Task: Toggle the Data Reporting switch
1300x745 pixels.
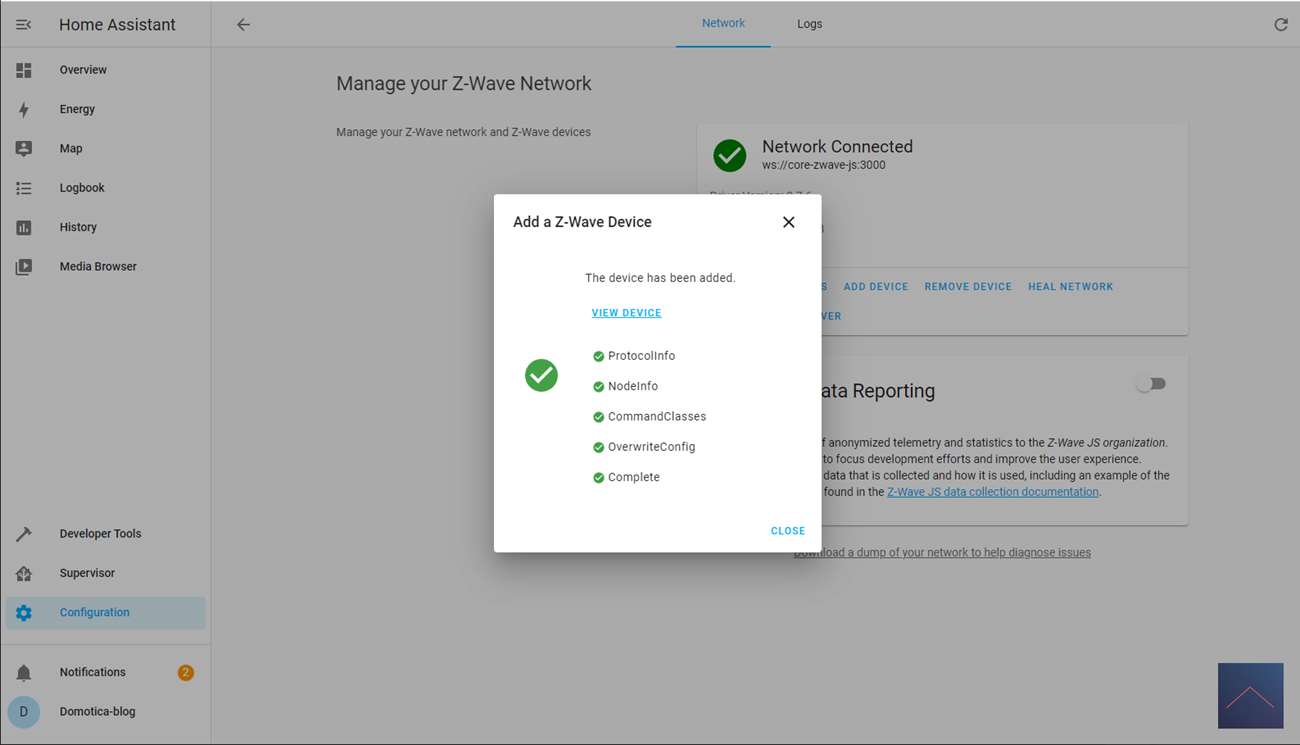Action: (x=1151, y=384)
